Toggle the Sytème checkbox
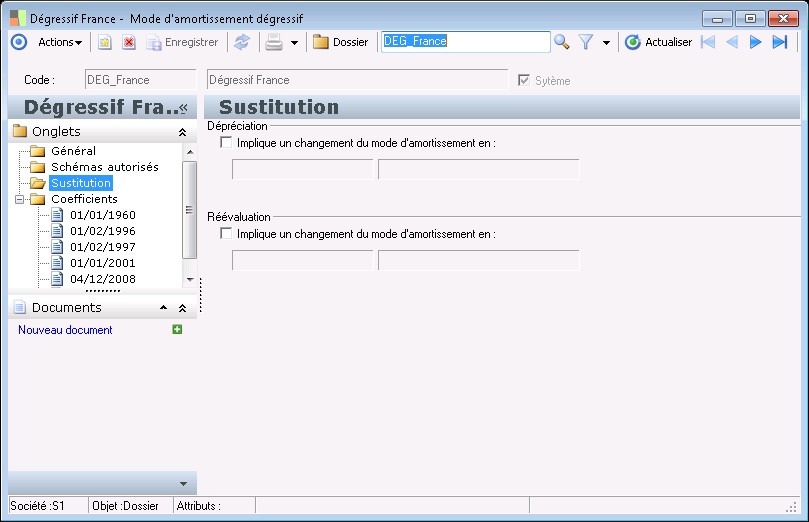The width and height of the screenshot is (809, 522). tap(524, 80)
